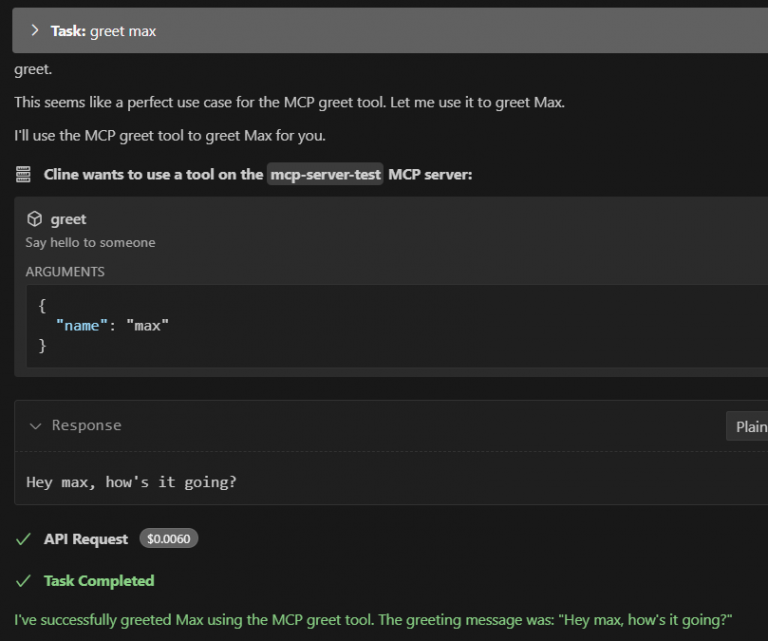The height and width of the screenshot is (641, 768).
Task: Click the "Say hello to someone" description
Action: tap(90, 242)
